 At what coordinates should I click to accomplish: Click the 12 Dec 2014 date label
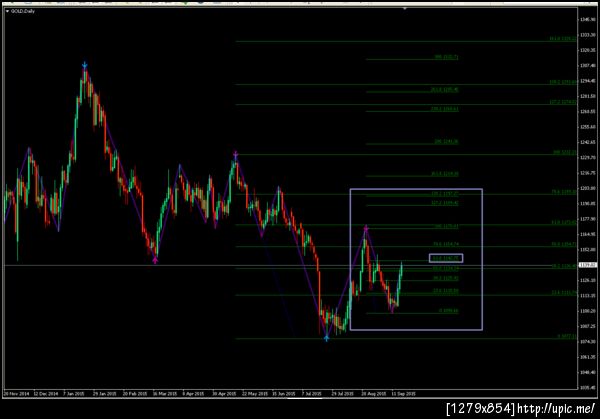click(x=46, y=393)
